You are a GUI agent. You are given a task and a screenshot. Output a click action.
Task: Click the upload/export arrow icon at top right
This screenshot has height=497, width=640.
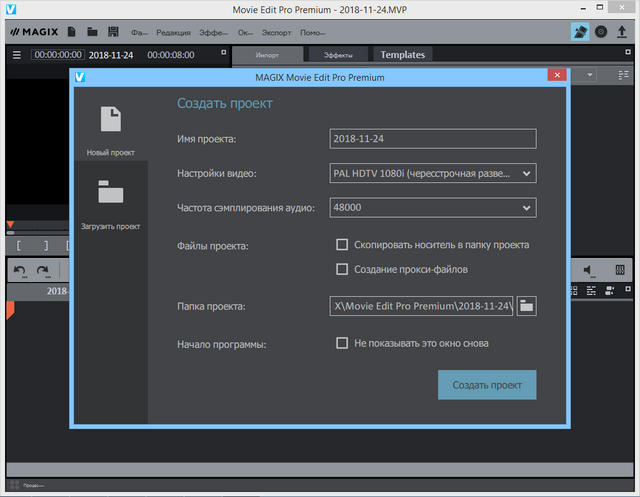pos(622,32)
